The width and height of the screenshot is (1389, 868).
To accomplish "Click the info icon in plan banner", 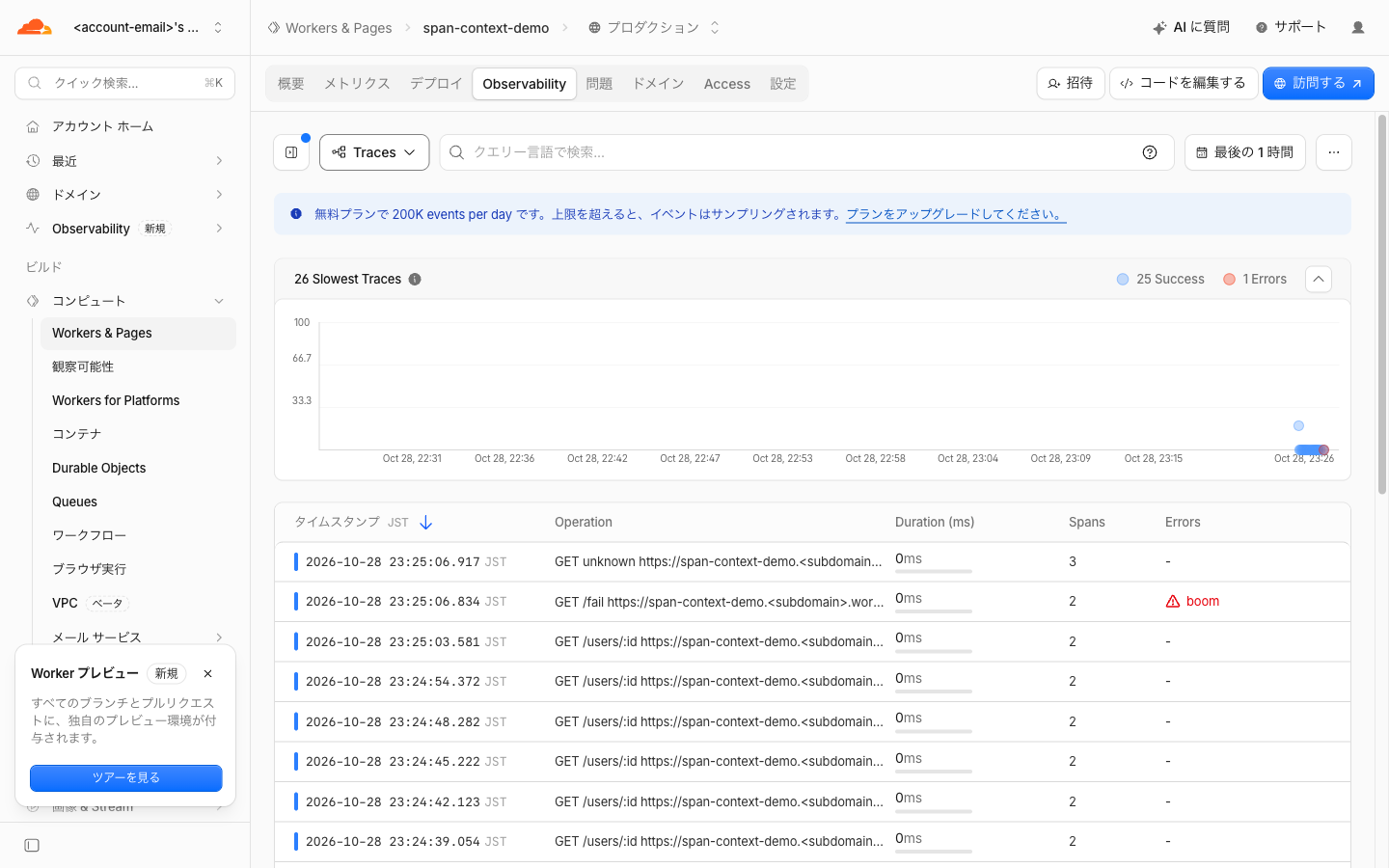I will pyautogui.click(x=296, y=214).
